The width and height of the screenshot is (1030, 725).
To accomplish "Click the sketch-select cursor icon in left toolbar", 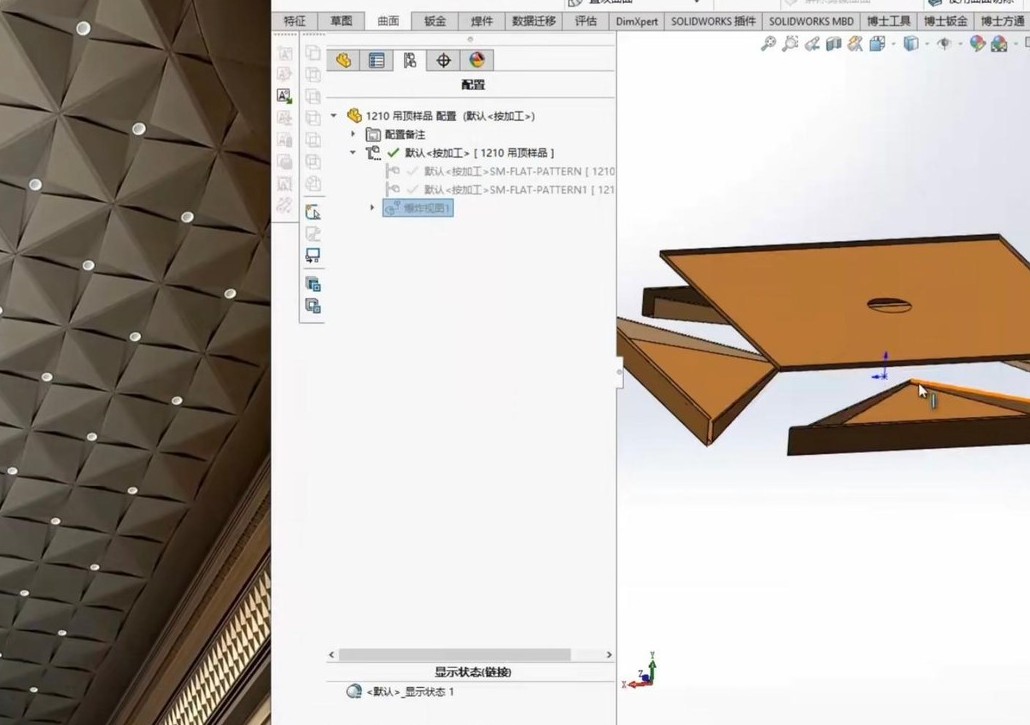I will point(313,212).
